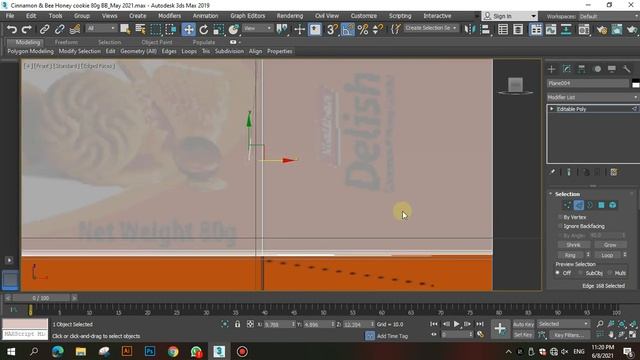Click the Loop selection button
Viewport: 640px width, 360px height.
click(x=607, y=255)
